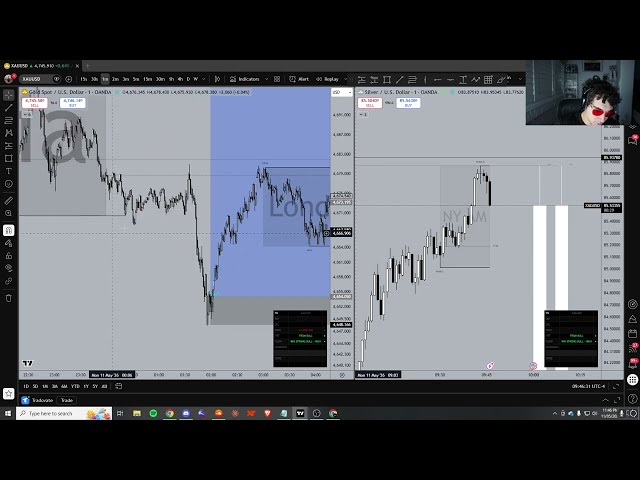The width and height of the screenshot is (640, 480).
Task: Open the chart type candles selector
Action: coord(217,79)
